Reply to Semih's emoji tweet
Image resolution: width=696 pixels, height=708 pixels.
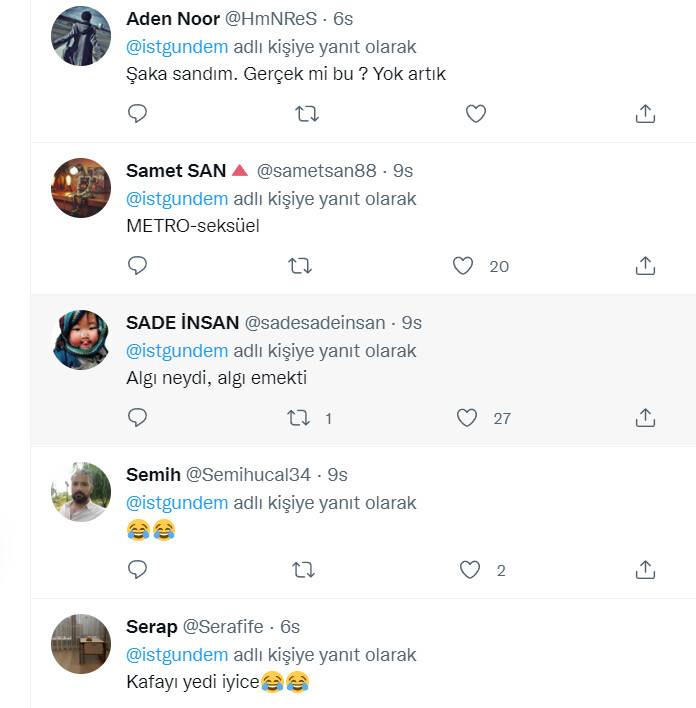pos(138,570)
